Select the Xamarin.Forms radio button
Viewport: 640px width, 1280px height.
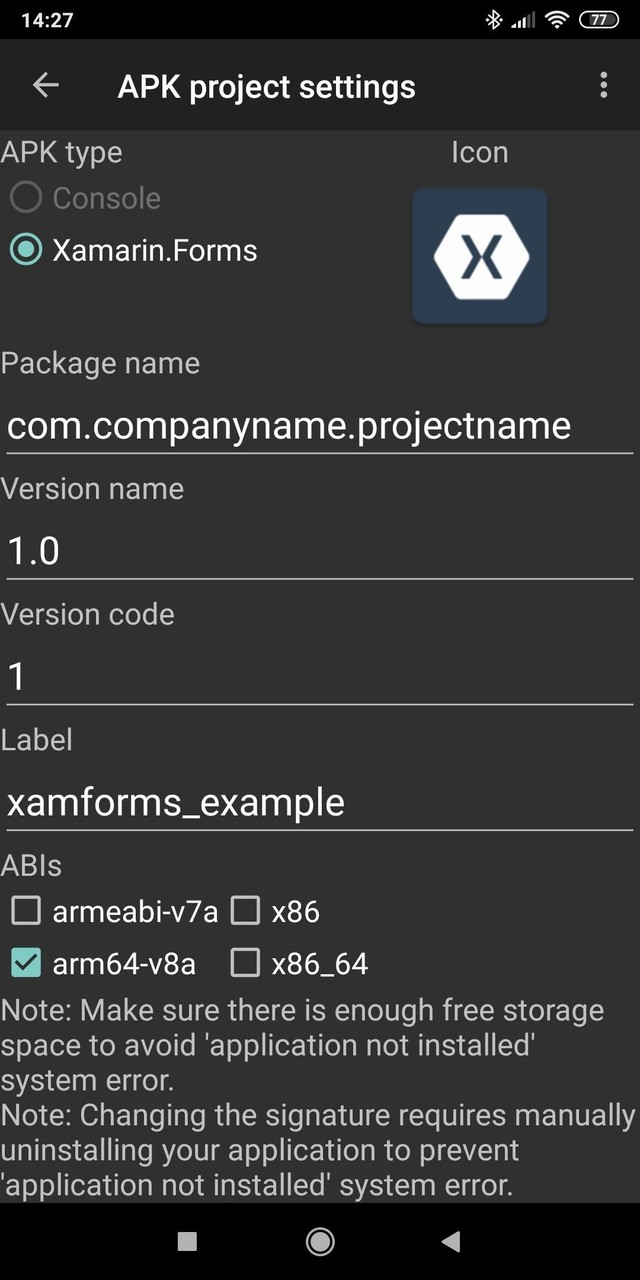pyautogui.click(x=26, y=250)
